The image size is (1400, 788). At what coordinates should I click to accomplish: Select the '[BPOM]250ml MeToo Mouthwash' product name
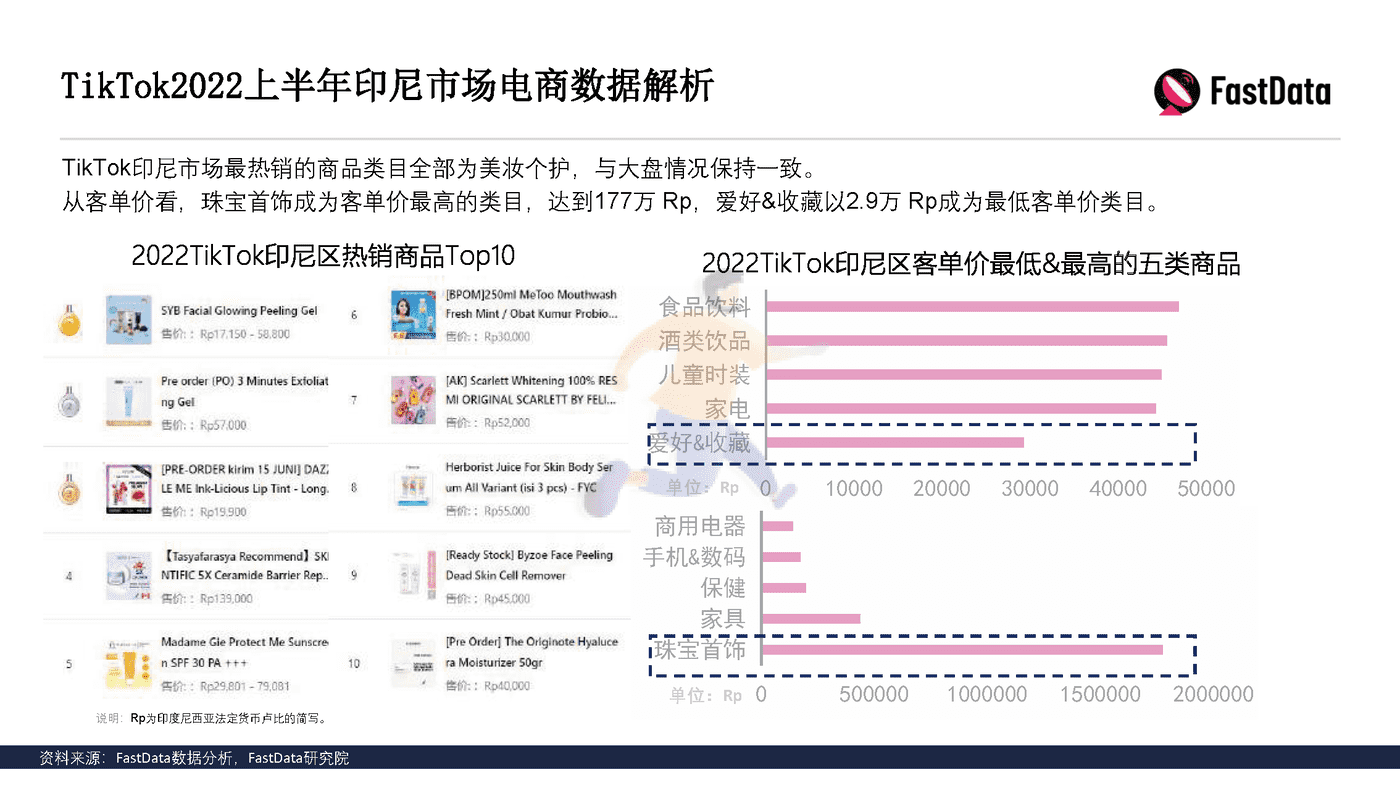tap(531, 304)
